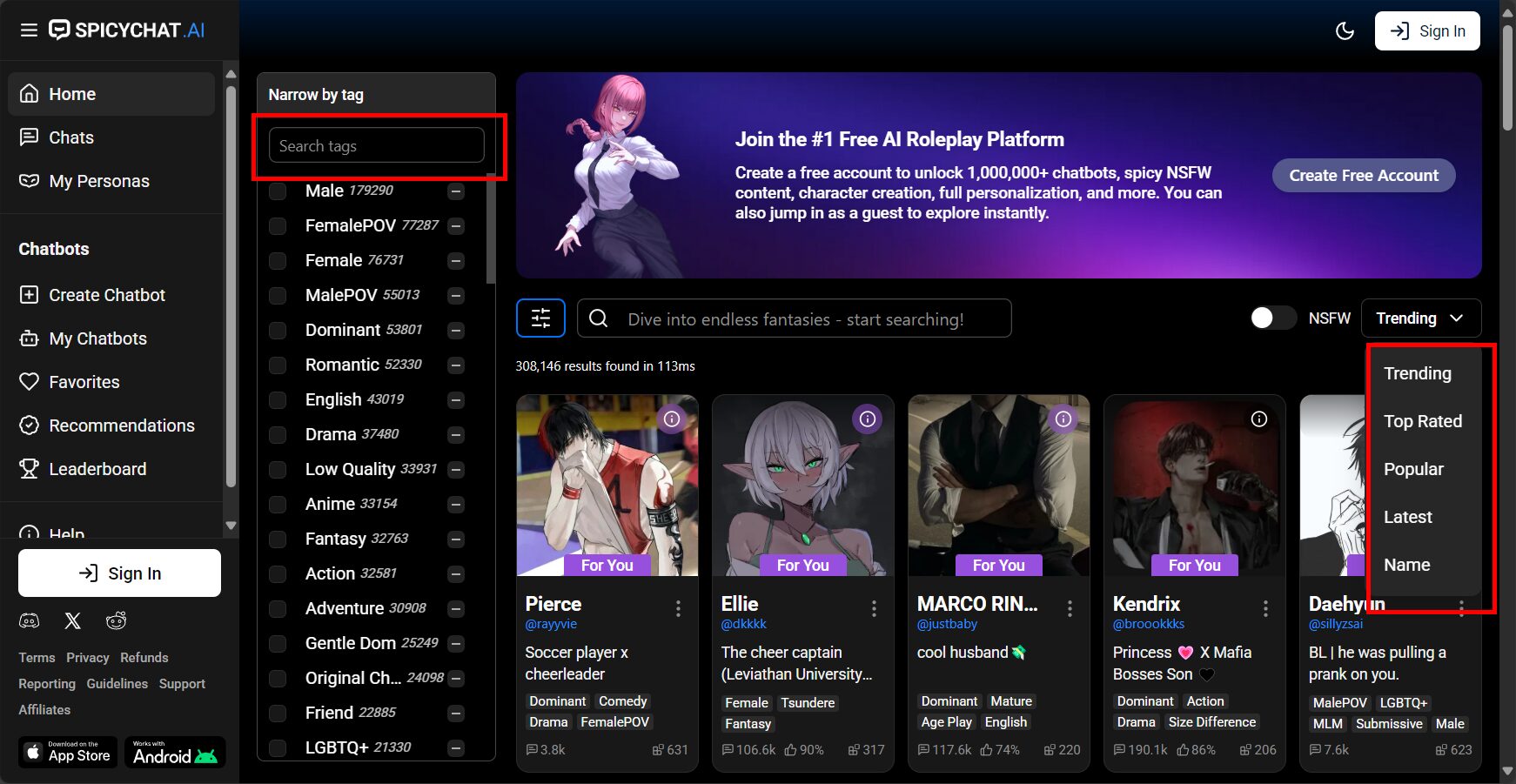Image resolution: width=1516 pixels, height=784 pixels.
Task: Open the Privacy link
Action: [x=88, y=658]
